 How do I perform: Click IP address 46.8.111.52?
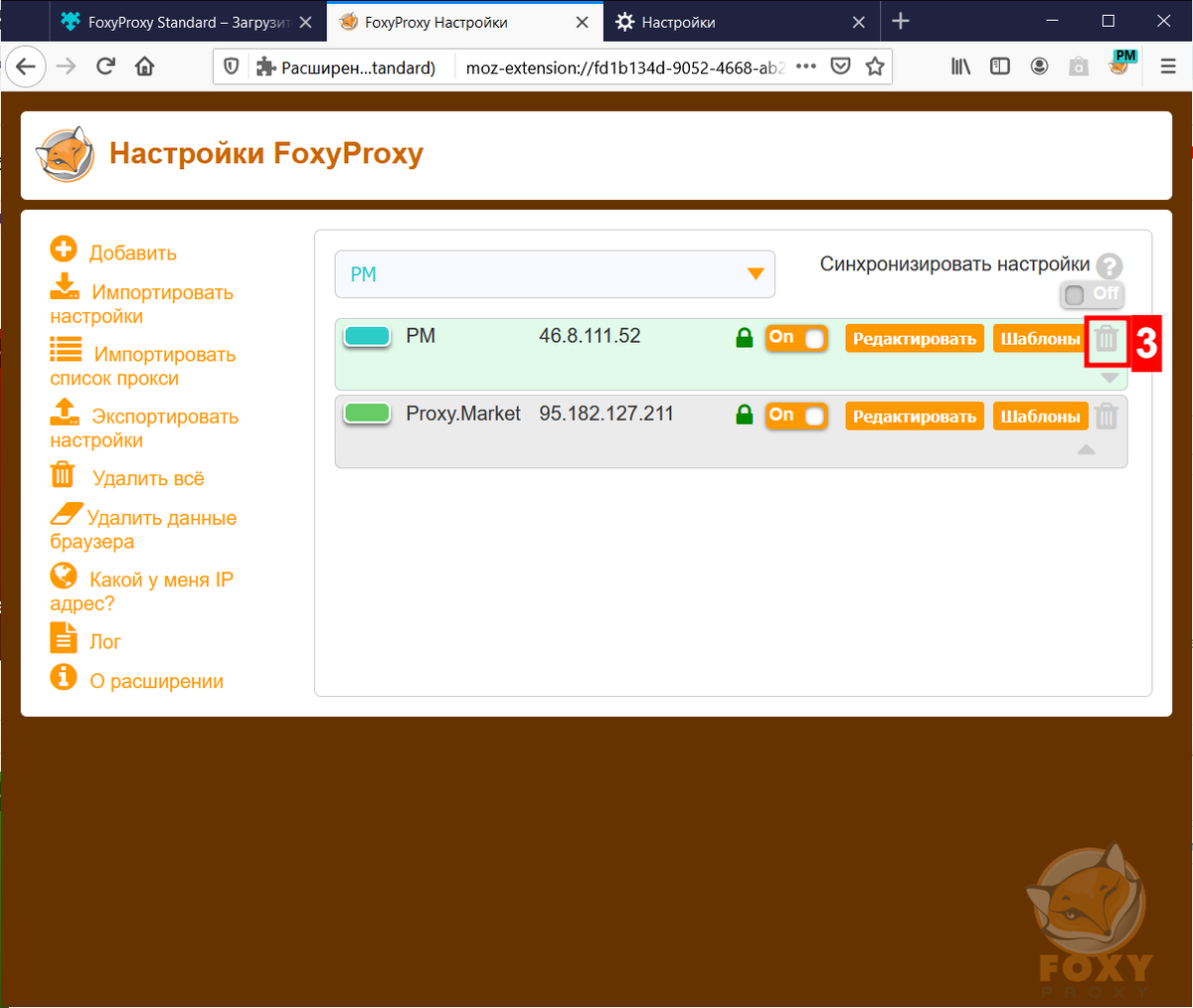pyautogui.click(x=590, y=336)
